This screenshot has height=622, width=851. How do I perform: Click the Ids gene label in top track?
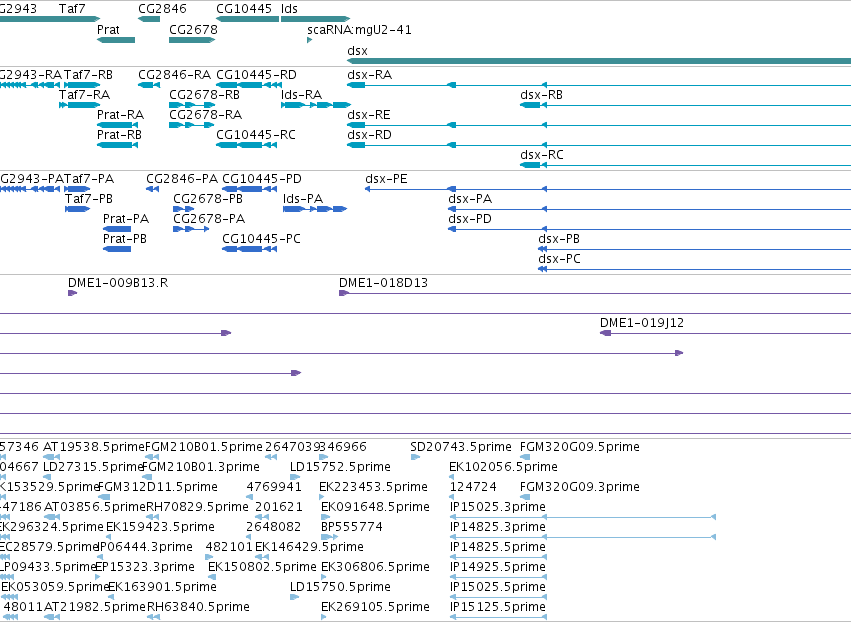coord(289,9)
